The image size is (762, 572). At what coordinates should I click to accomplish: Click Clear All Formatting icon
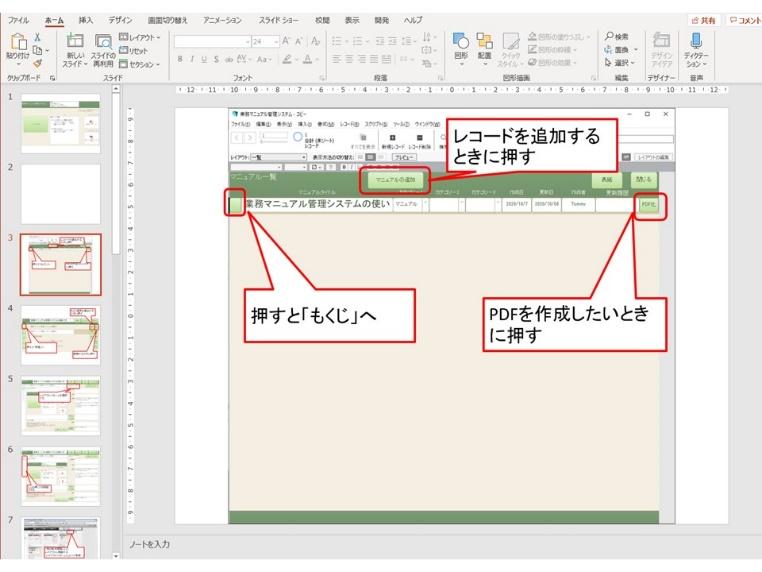pos(316,41)
